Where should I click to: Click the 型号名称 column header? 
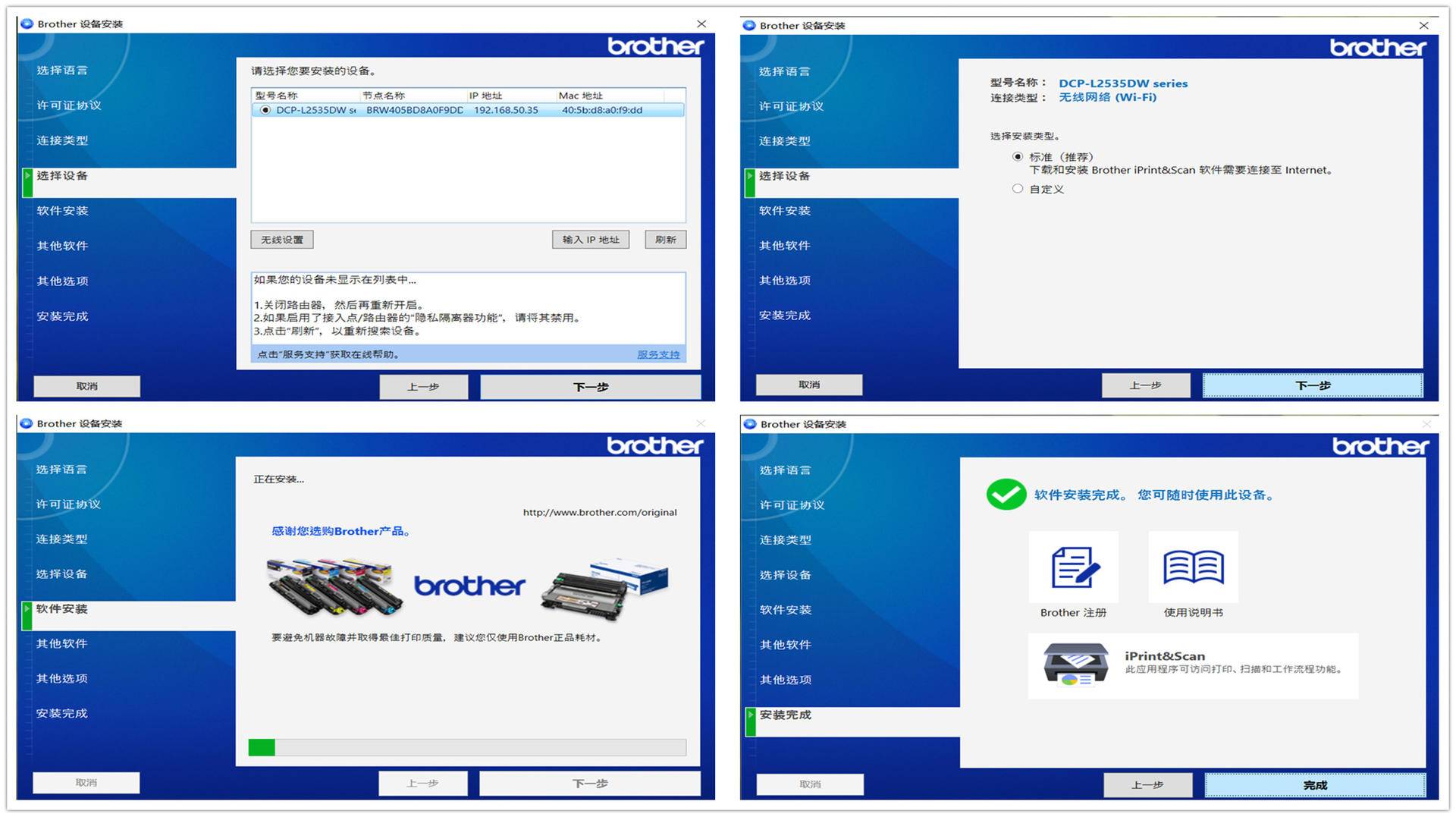pyautogui.click(x=306, y=96)
